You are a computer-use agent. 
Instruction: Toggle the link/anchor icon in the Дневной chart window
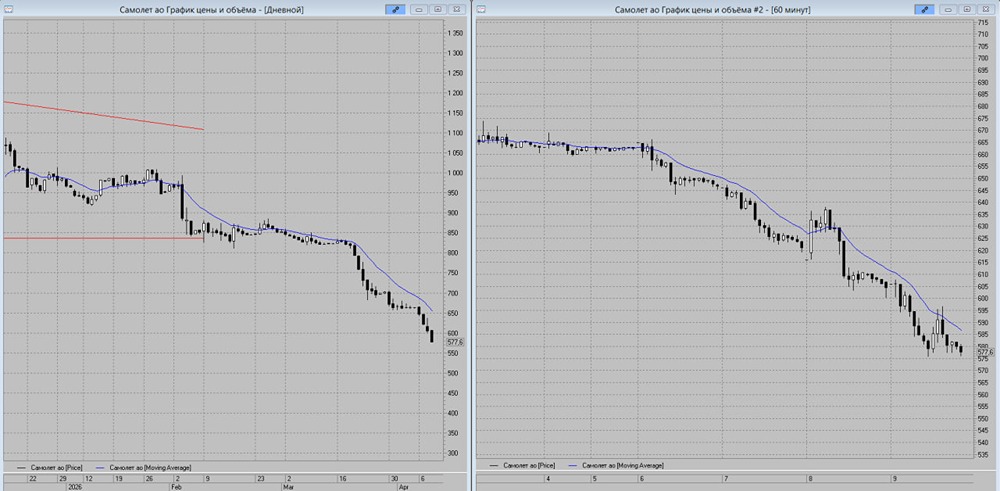pos(395,10)
